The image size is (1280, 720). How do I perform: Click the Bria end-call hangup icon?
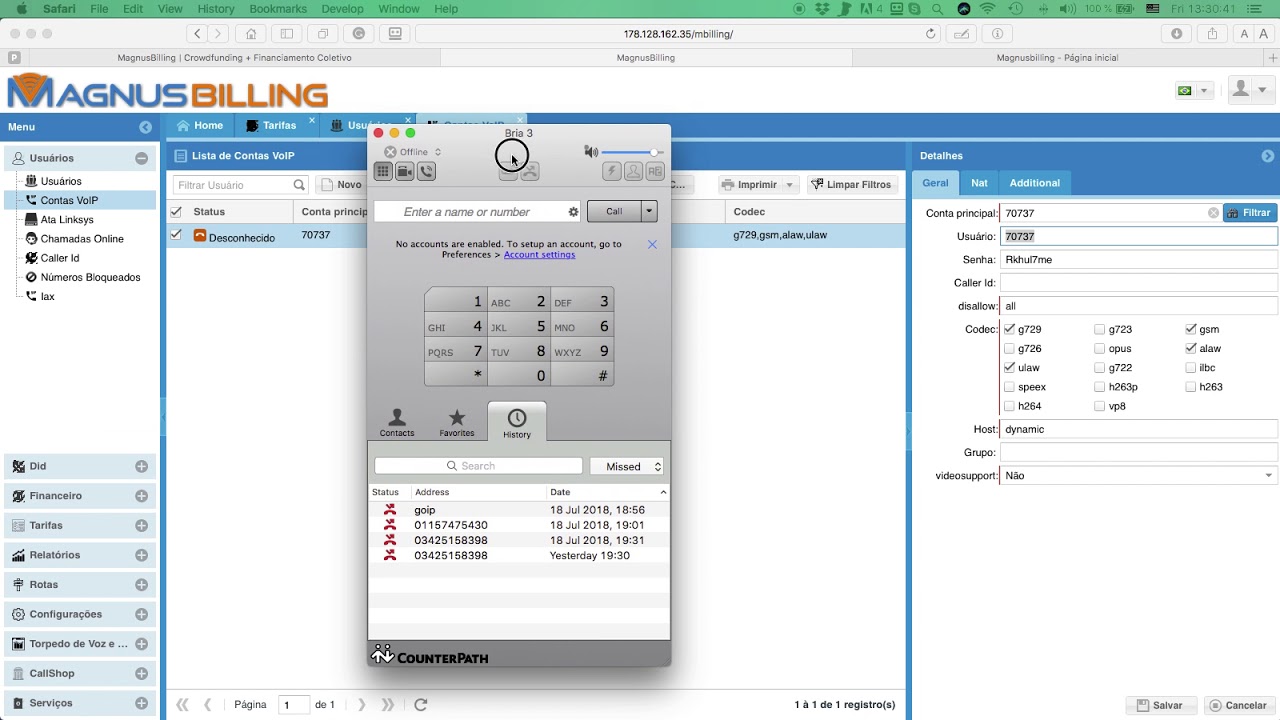(x=530, y=172)
